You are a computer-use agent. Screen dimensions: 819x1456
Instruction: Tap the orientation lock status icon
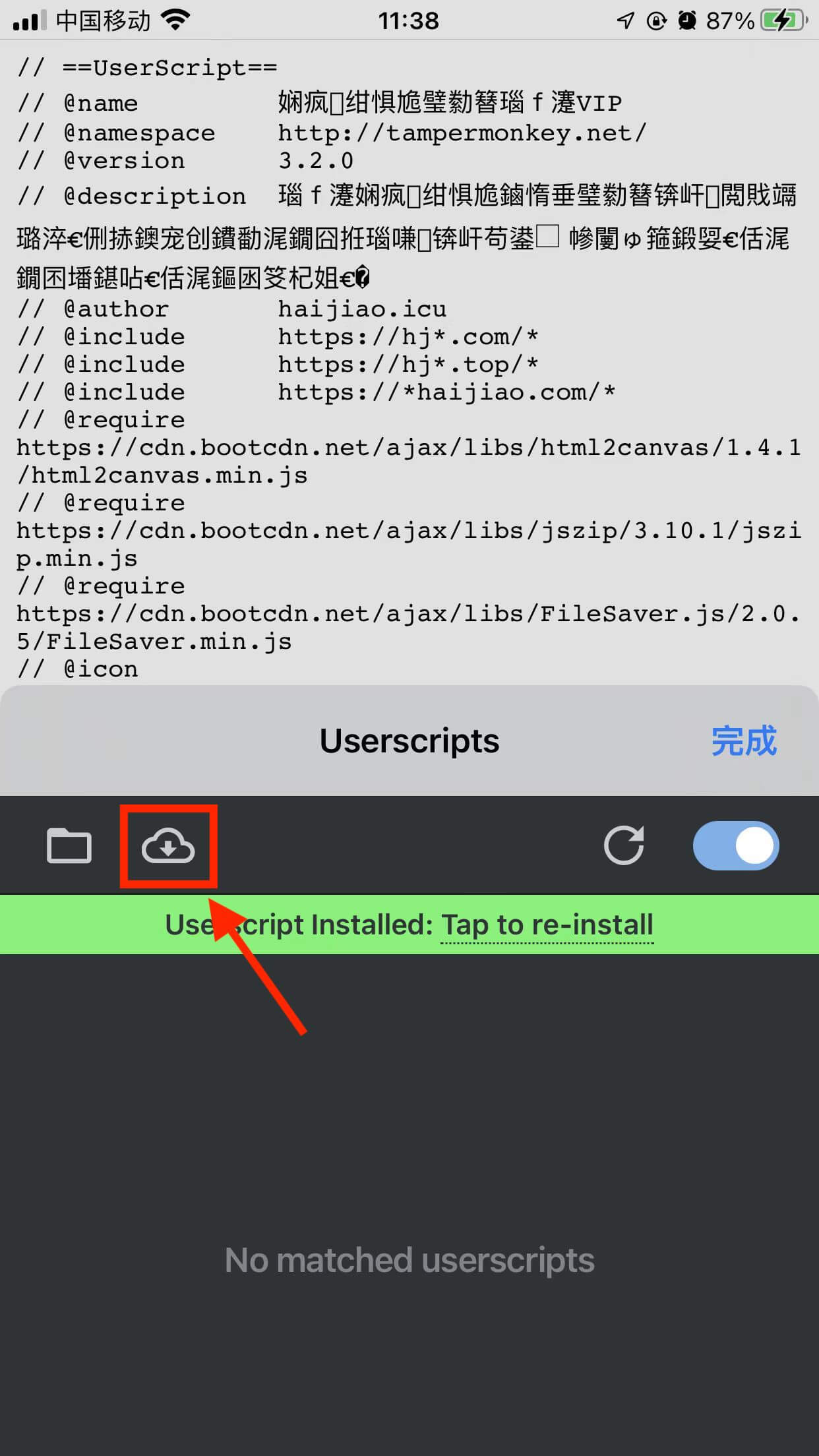tap(656, 20)
